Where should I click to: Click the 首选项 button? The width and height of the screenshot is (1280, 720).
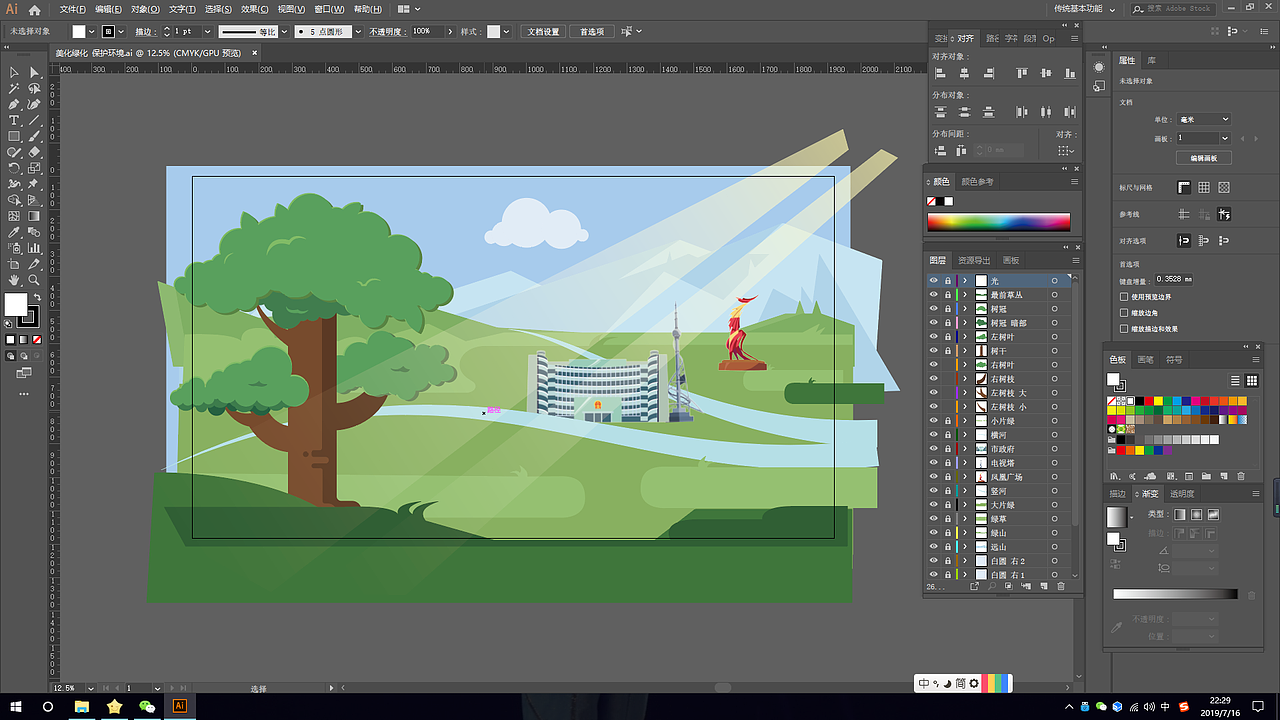592,32
